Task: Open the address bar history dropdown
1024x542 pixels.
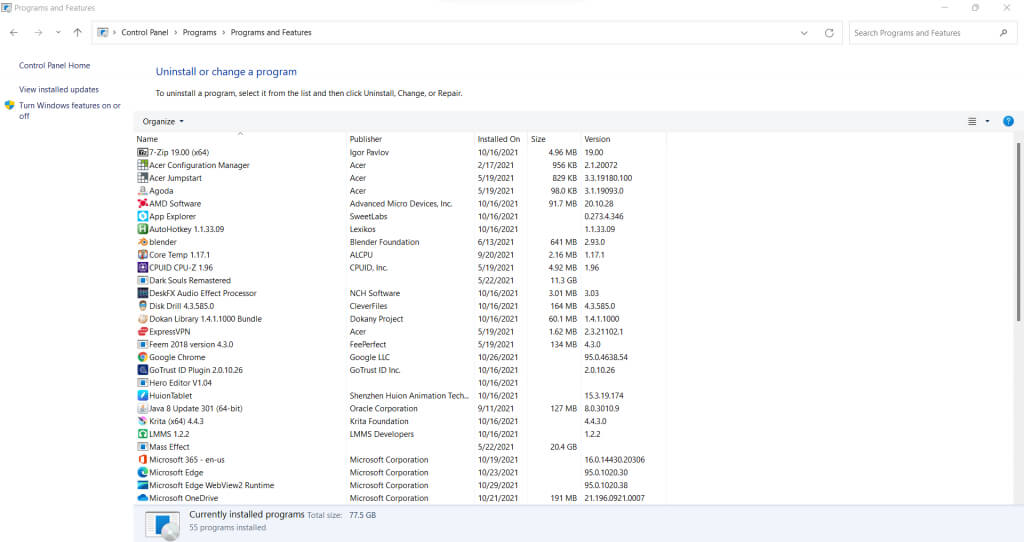Action: pos(805,33)
